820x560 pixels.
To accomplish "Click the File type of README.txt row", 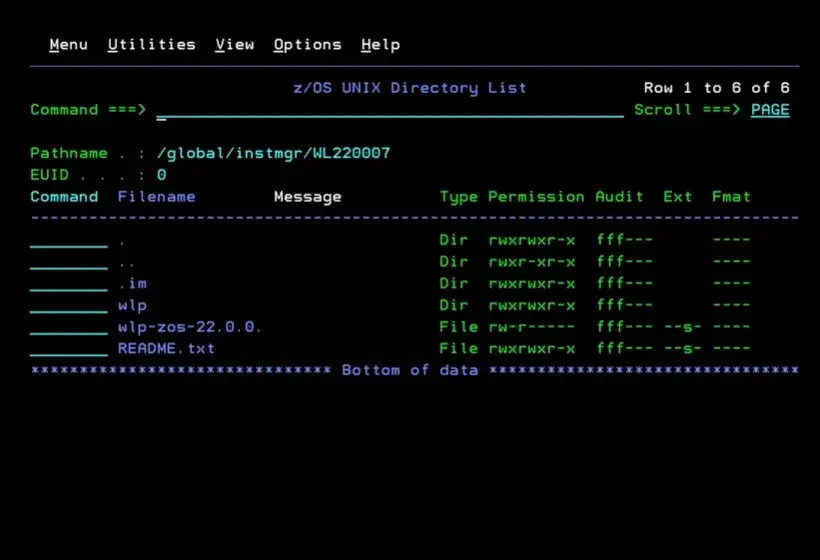I will click(459, 349).
